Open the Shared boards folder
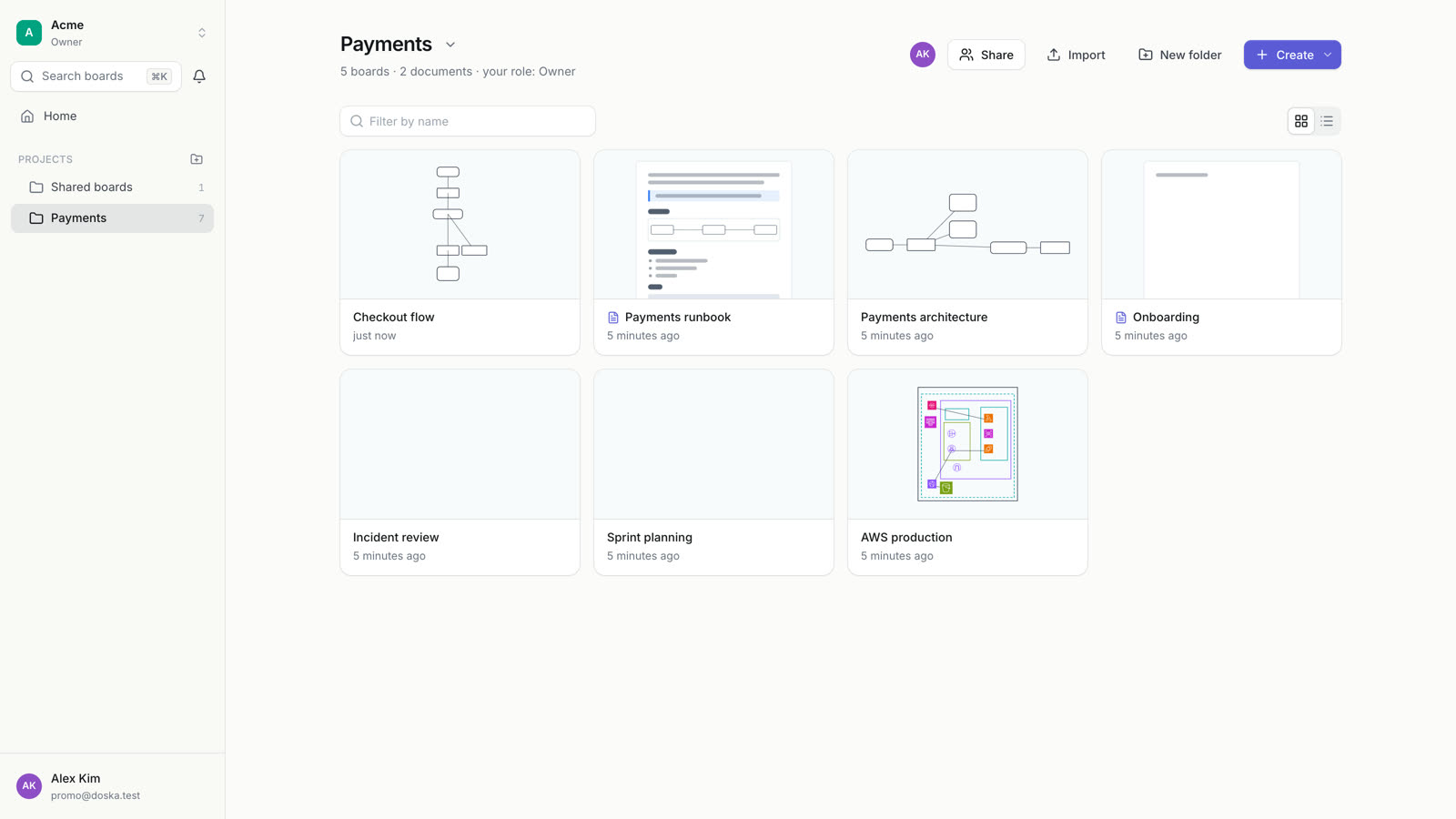 [113, 187]
